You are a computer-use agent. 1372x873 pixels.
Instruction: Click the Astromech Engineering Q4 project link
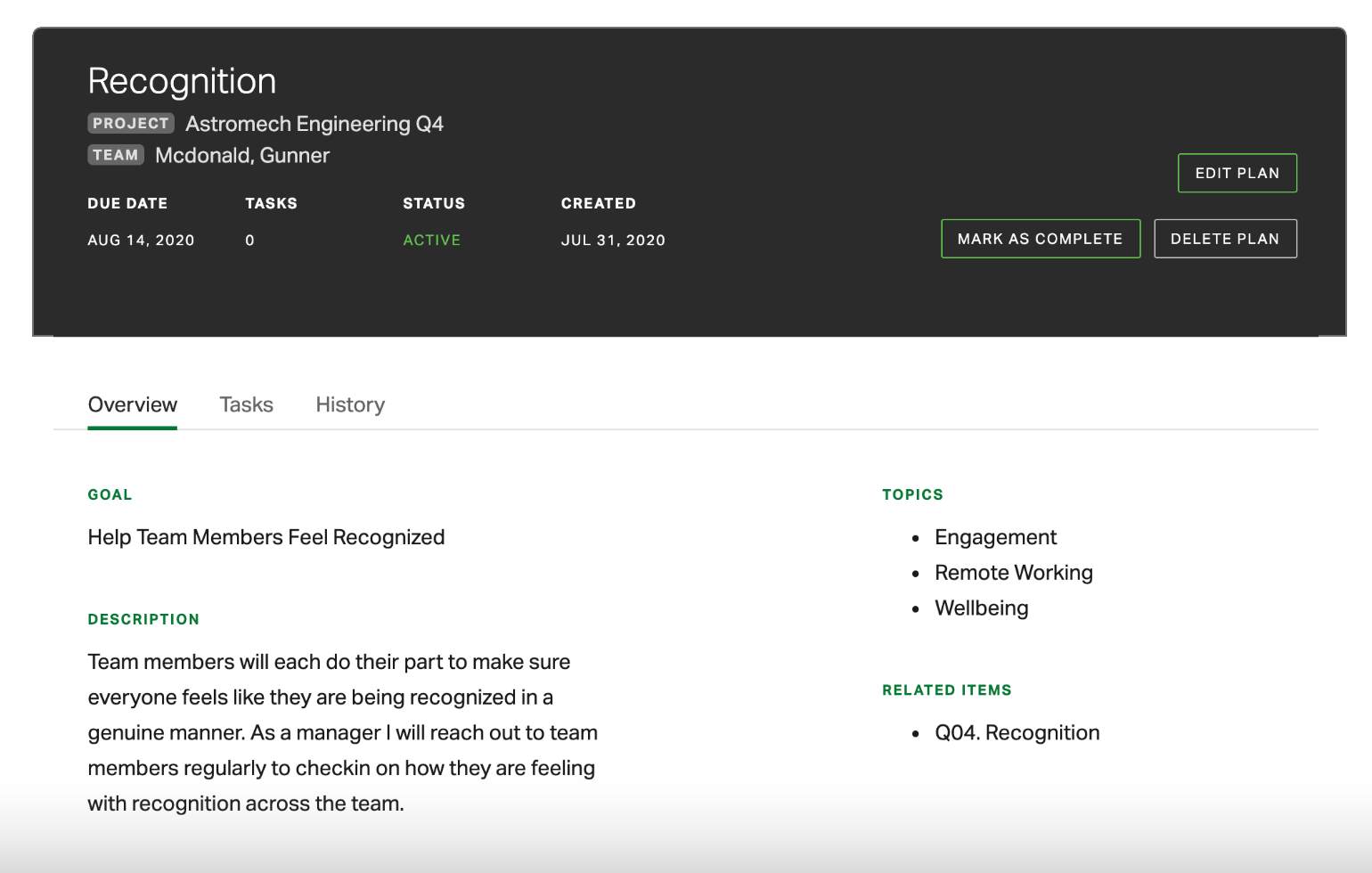click(x=313, y=124)
